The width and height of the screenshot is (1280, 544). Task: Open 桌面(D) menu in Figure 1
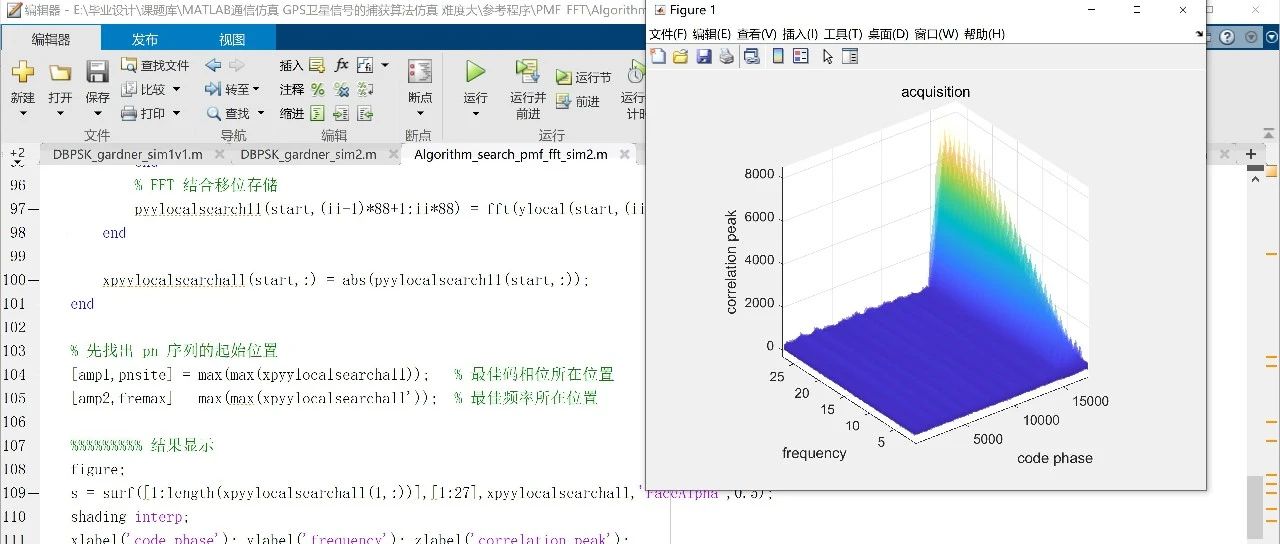point(888,34)
